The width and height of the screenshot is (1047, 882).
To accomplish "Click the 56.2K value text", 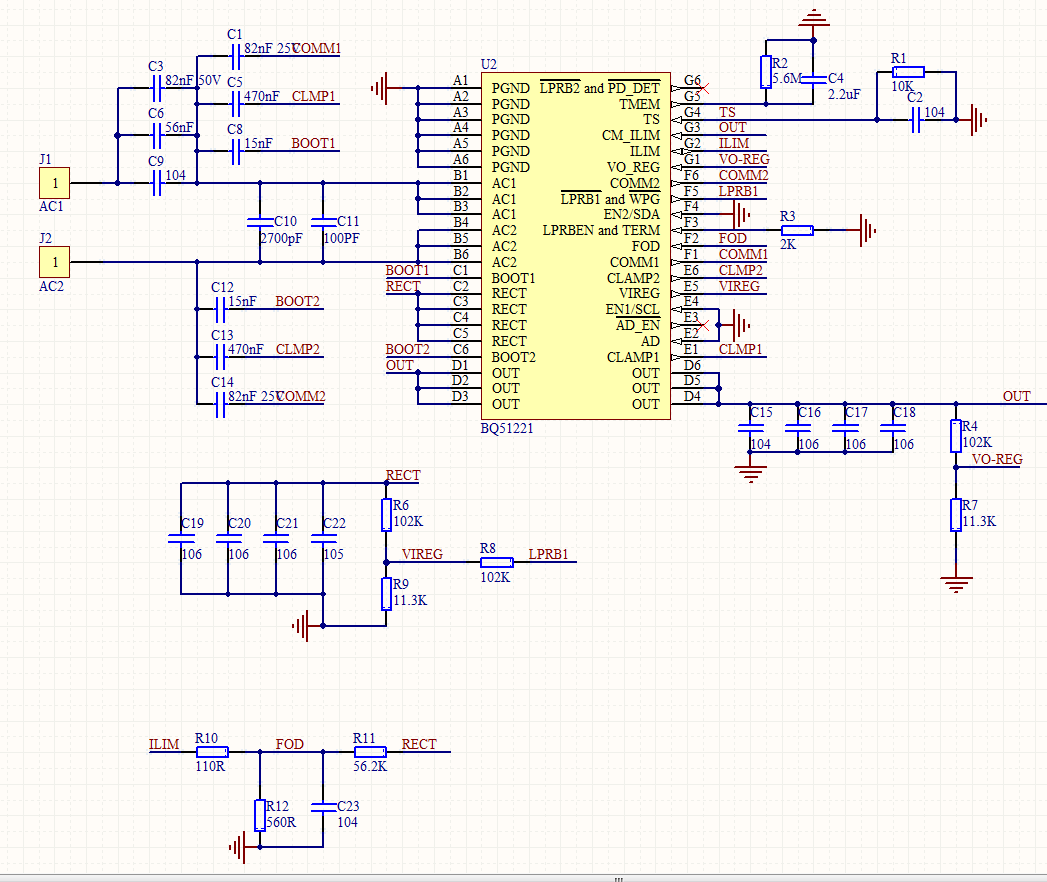I will (370, 766).
